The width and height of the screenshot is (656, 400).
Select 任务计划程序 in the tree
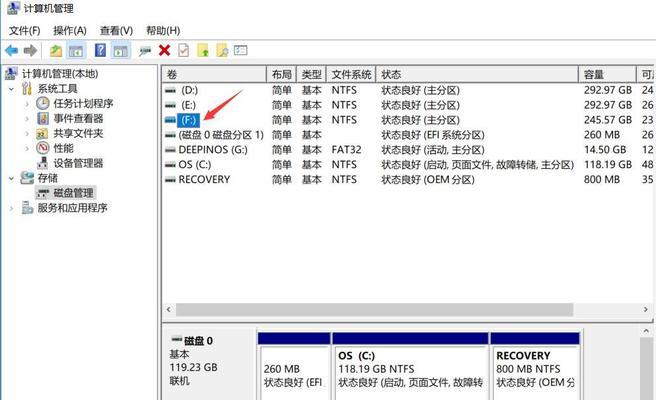(83, 104)
